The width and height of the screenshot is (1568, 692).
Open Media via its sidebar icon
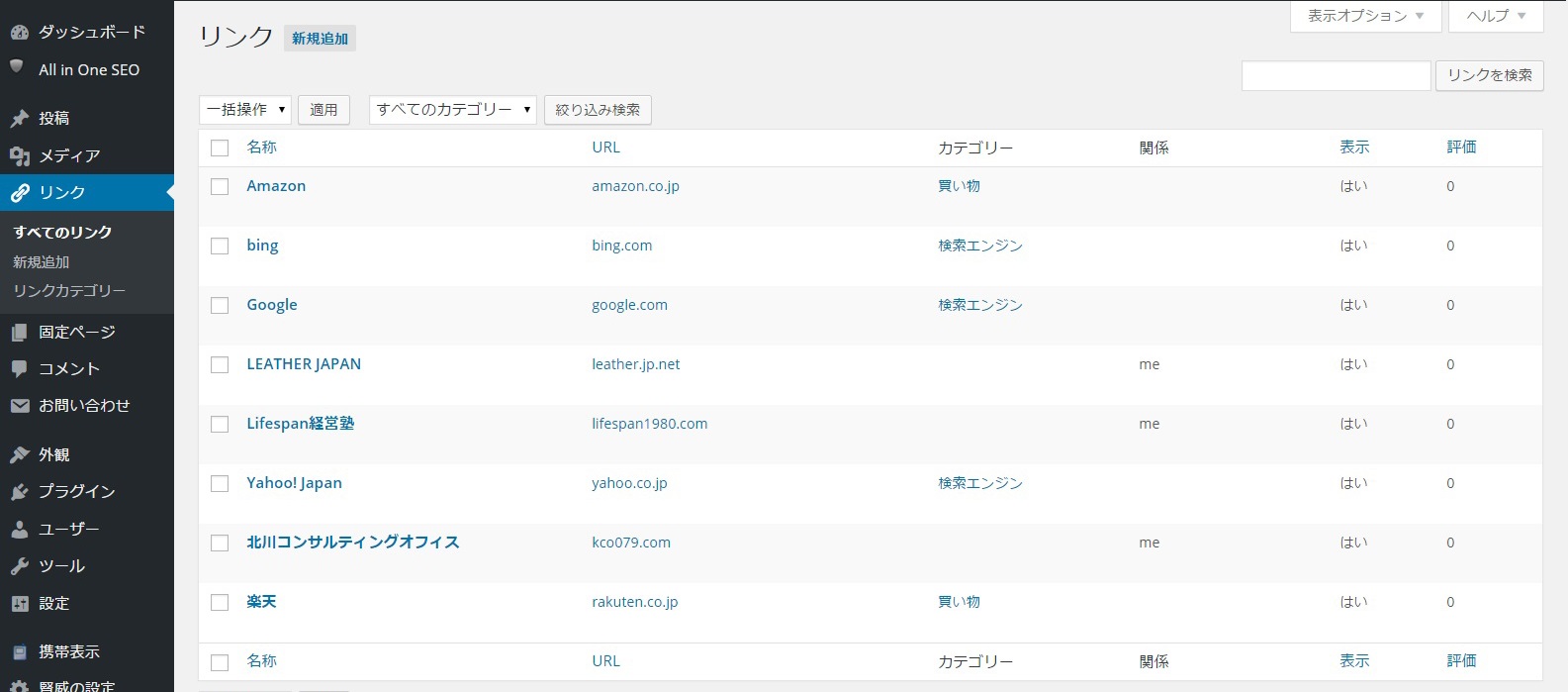19,156
